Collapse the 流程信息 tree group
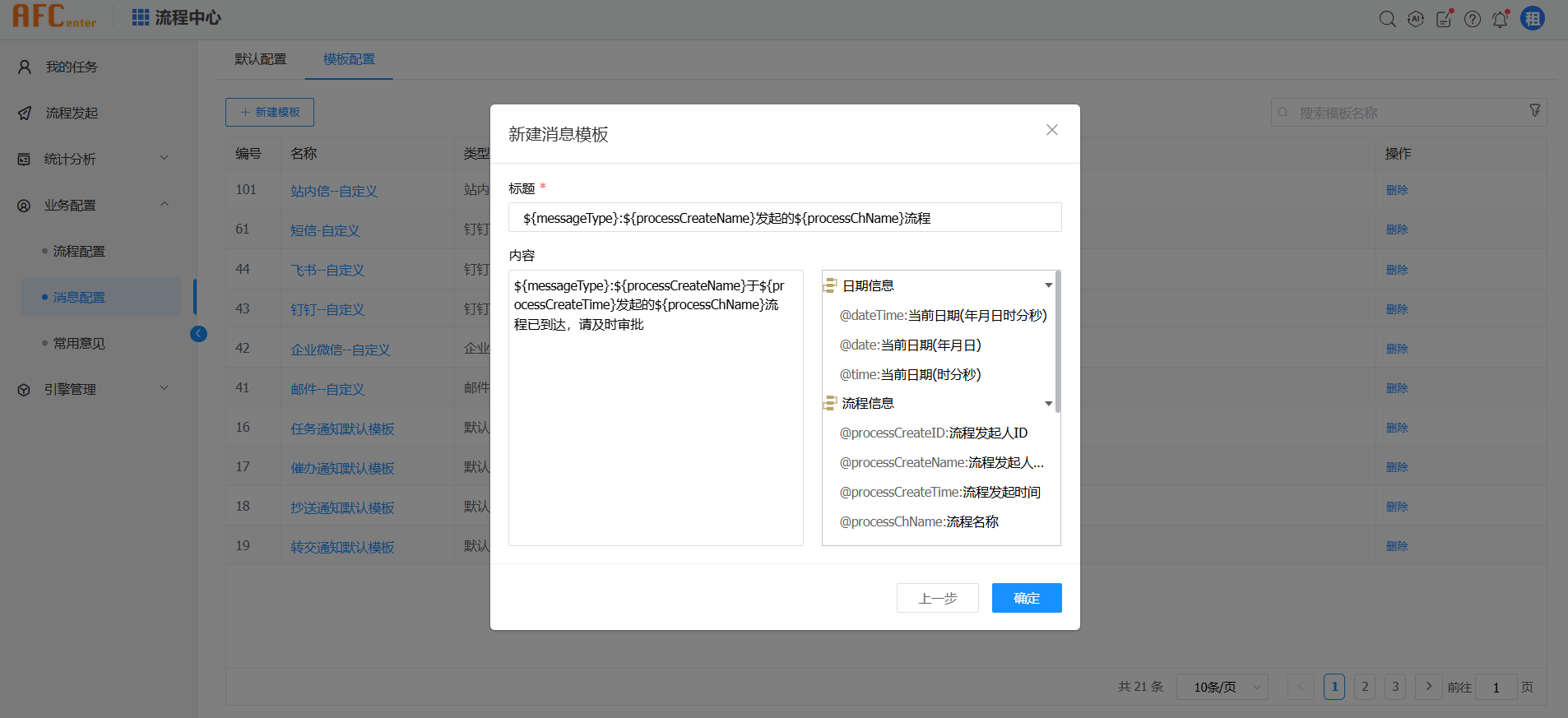 pos(1048,403)
